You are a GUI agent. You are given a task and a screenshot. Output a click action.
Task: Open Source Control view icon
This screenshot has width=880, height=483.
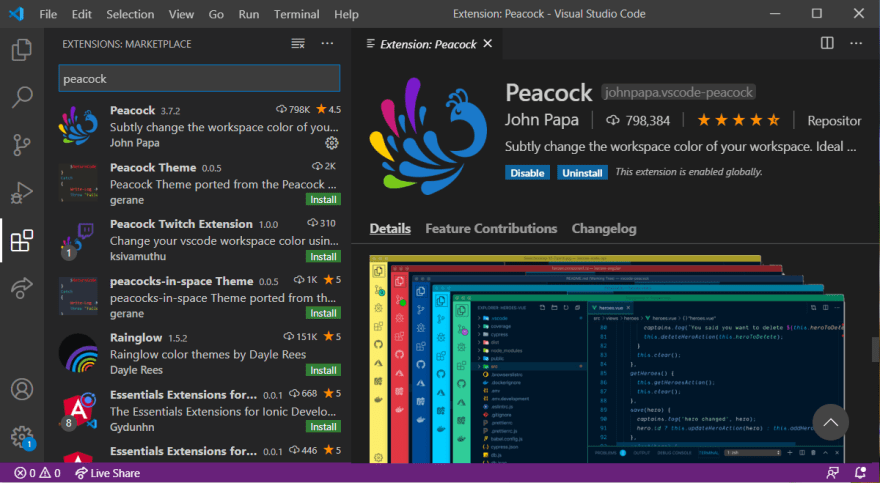[21, 145]
